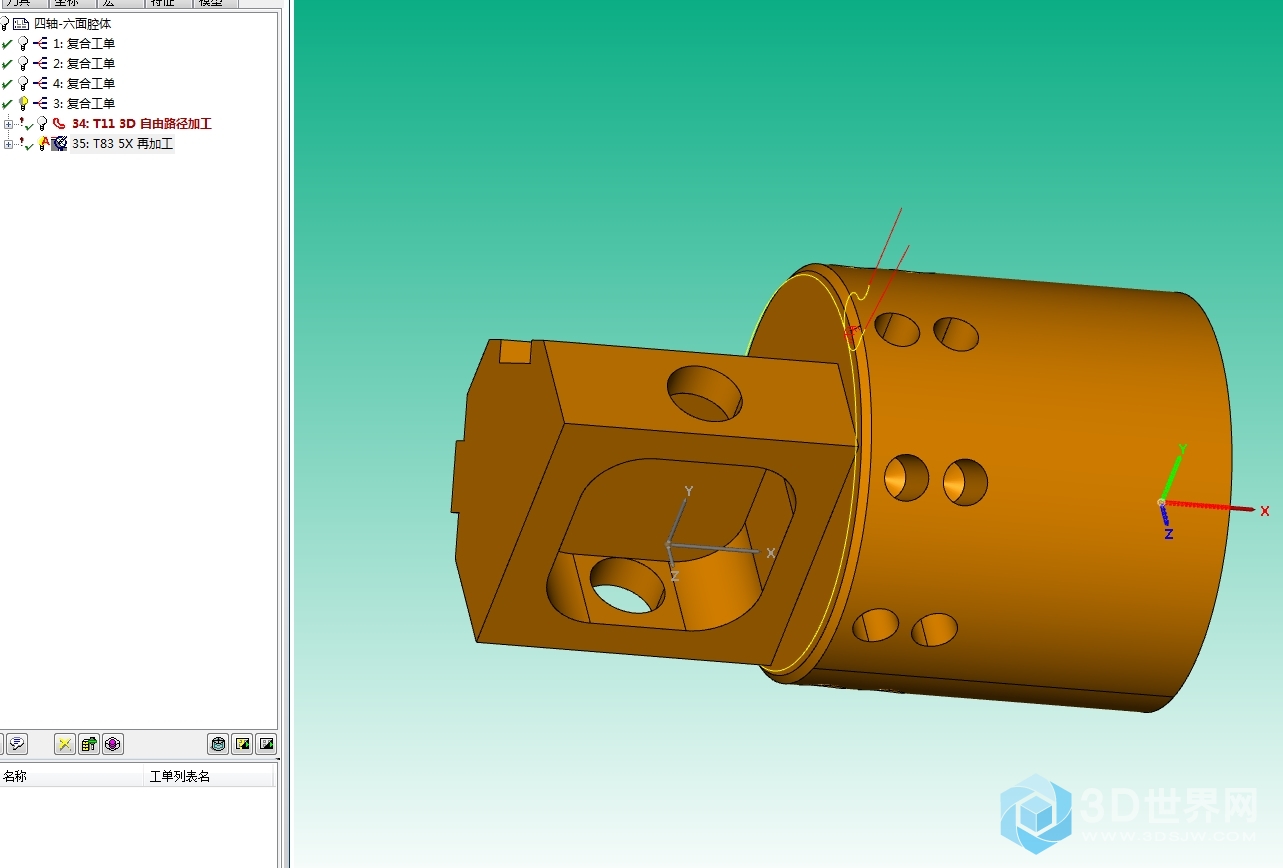Toggle yellow light bulb of 3: 复合工单
The image size is (1283, 868).
click(x=23, y=103)
